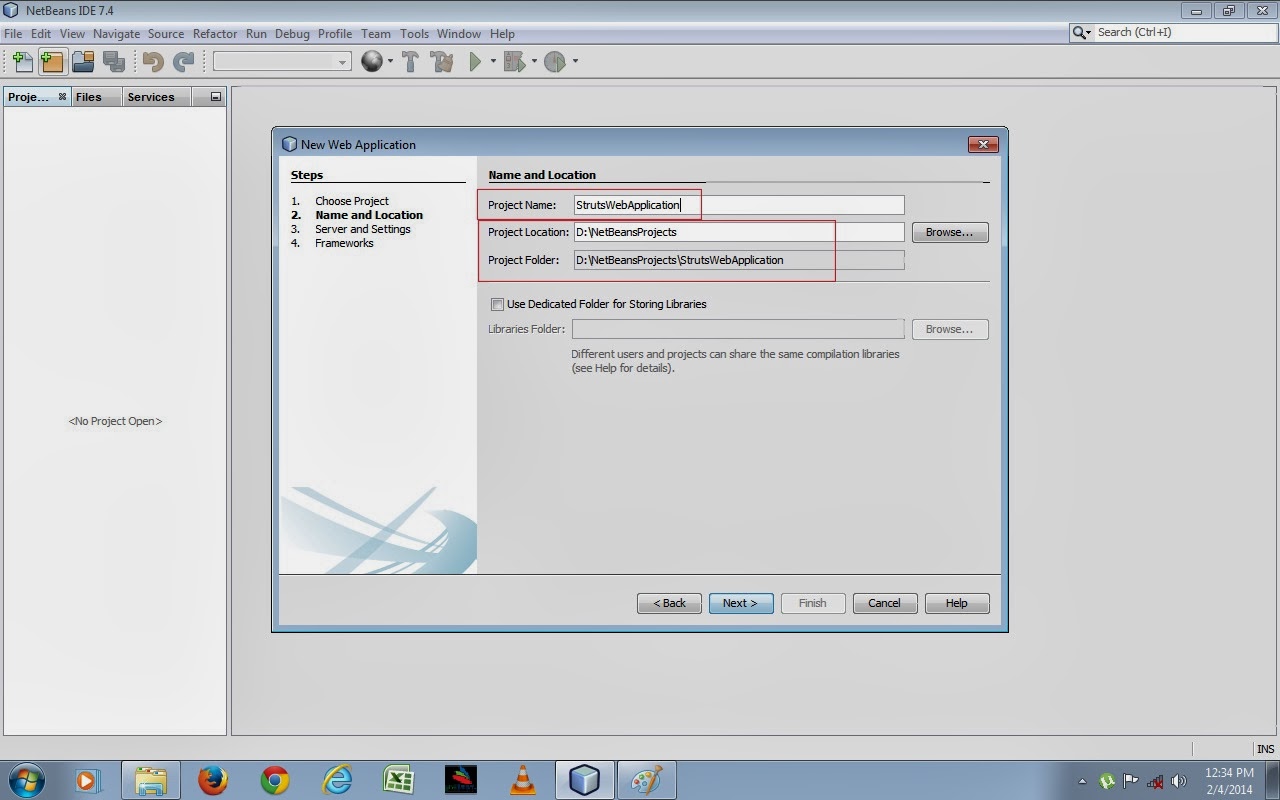Screen dimensions: 1280x800
Task: Click the wizard Help button
Action: [957, 603]
